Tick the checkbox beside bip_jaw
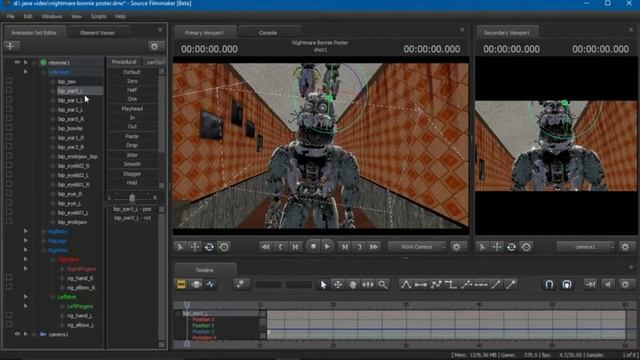Viewport: 640px width, 360px height. point(9,81)
